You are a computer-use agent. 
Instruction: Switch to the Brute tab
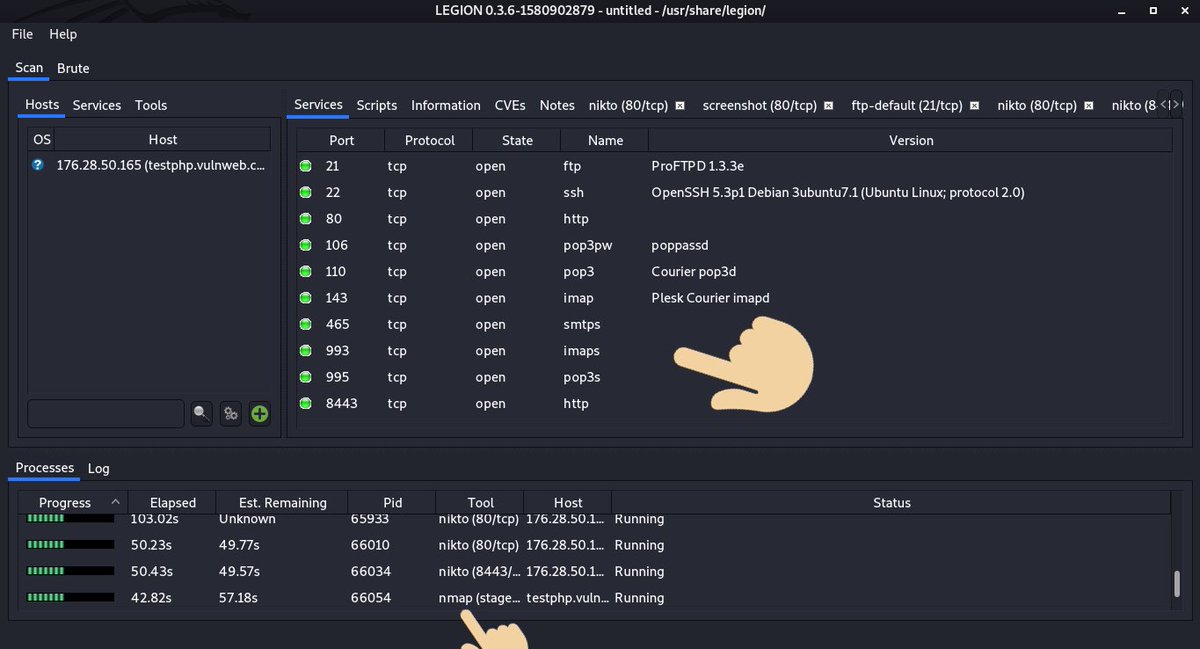click(x=73, y=68)
